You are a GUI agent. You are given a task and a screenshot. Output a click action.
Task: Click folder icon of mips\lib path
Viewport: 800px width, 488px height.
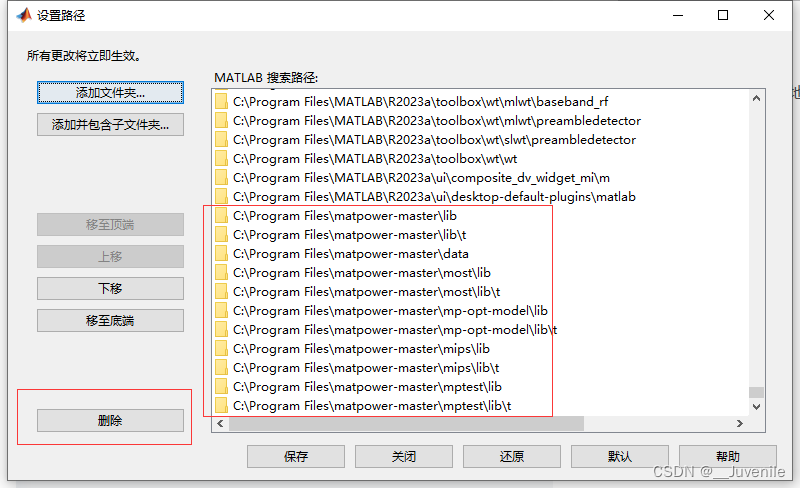(x=221, y=349)
